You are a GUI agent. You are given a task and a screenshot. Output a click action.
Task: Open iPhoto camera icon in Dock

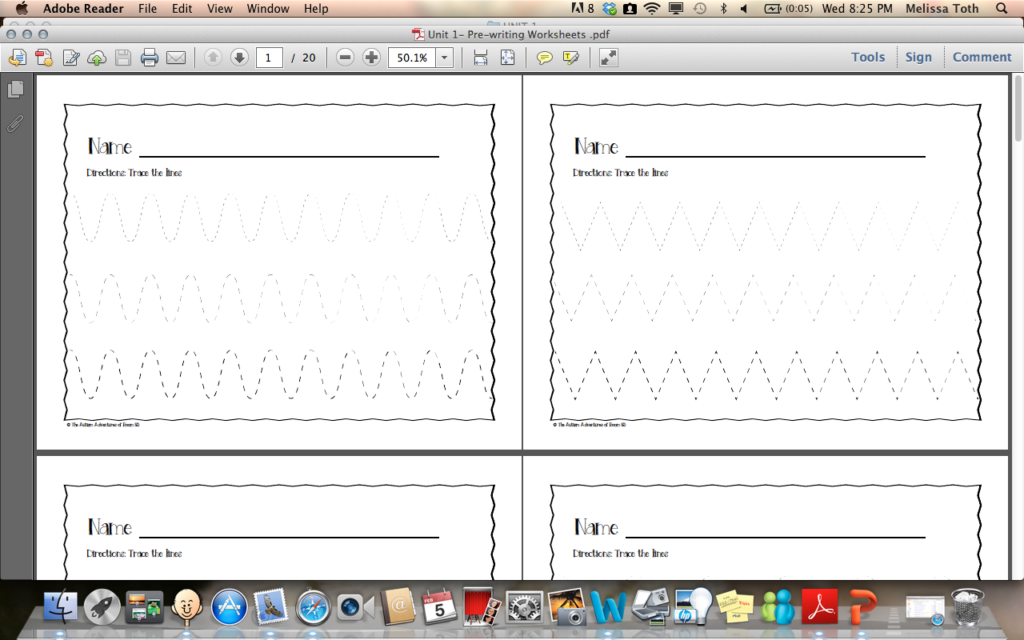coord(566,607)
